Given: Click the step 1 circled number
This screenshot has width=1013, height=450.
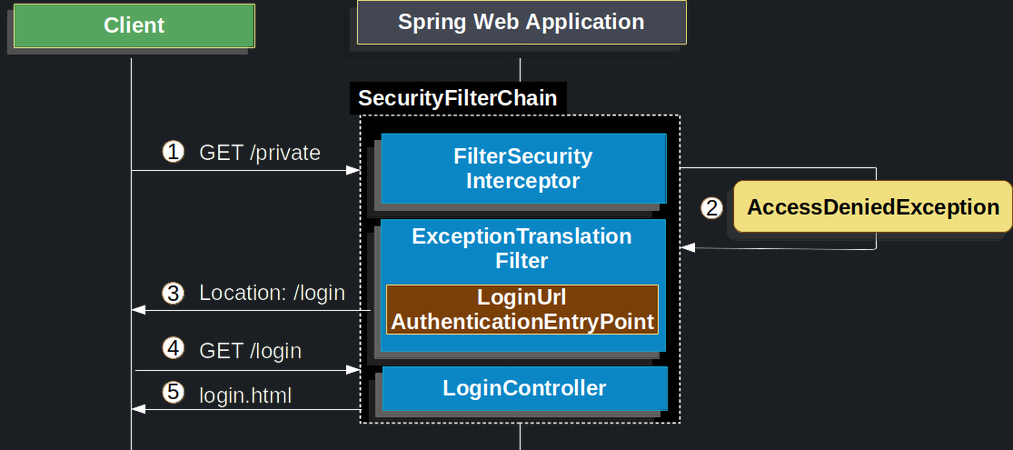Looking at the screenshot, I should pyautogui.click(x=173, y=152).
